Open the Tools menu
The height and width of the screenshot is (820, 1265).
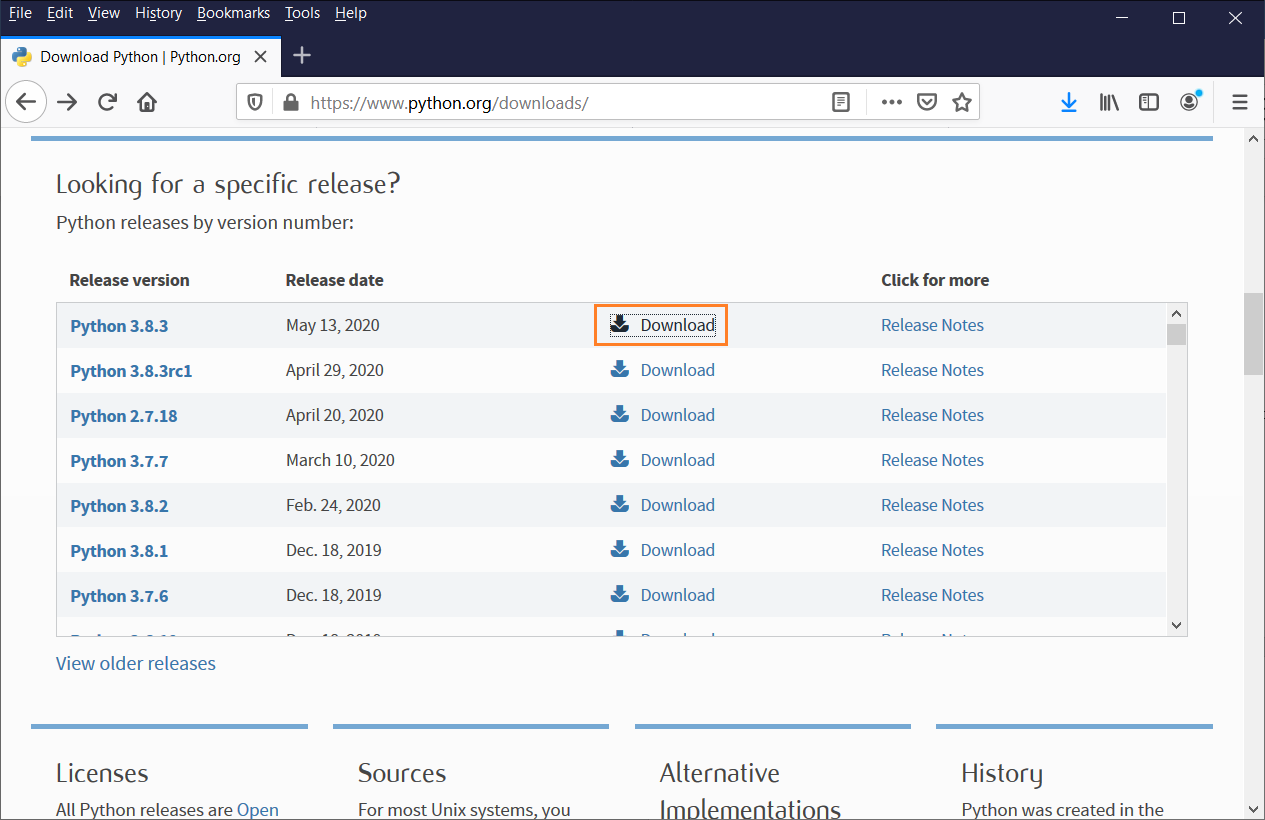(x=302, y=13)
